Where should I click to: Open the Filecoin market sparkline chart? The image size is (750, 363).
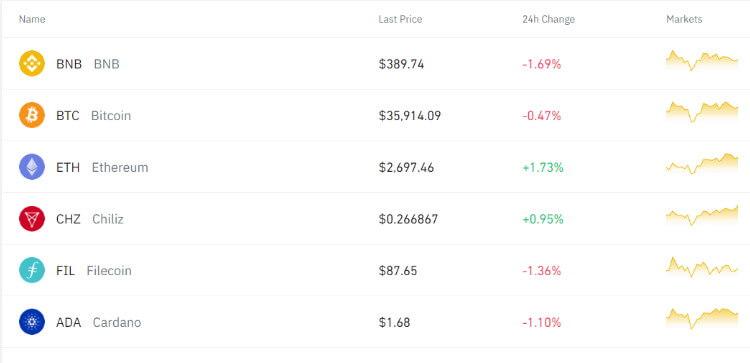click(702, 267)
